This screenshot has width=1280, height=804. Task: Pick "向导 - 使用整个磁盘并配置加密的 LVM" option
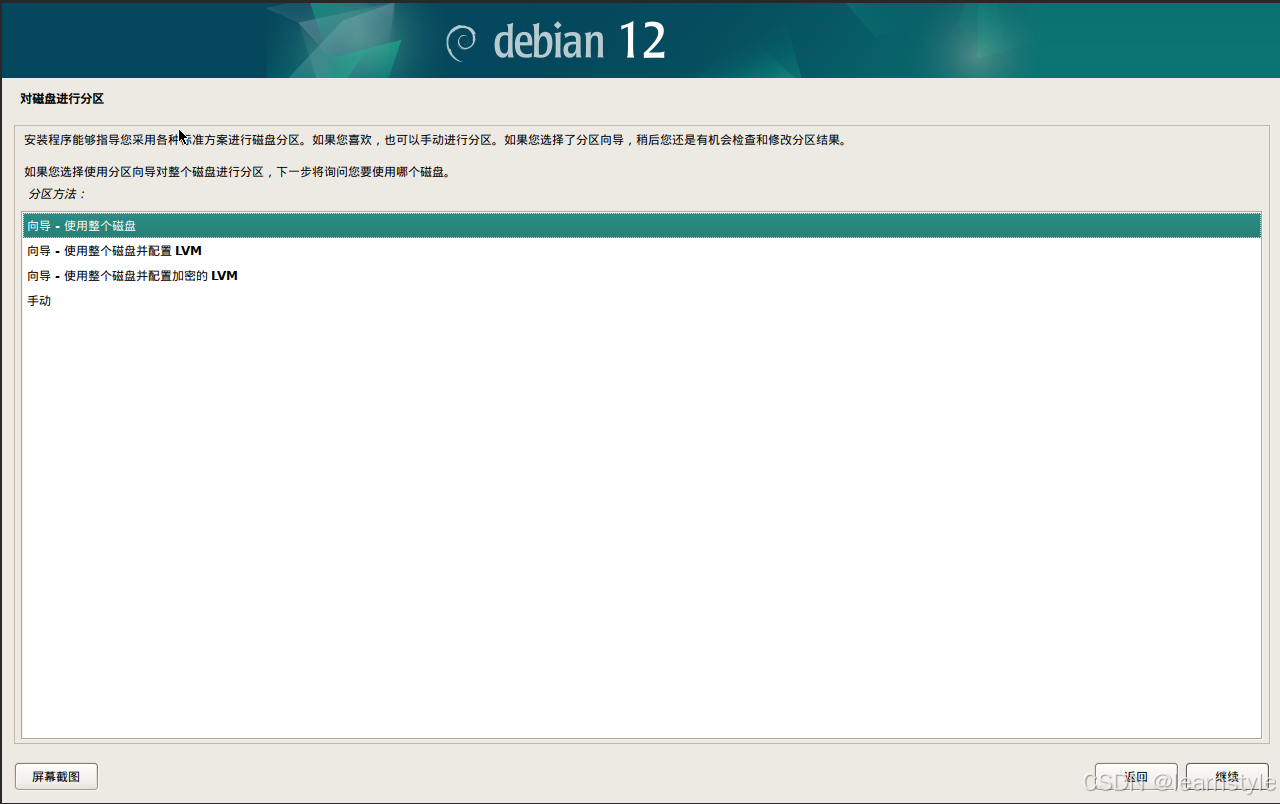(641, 276)
